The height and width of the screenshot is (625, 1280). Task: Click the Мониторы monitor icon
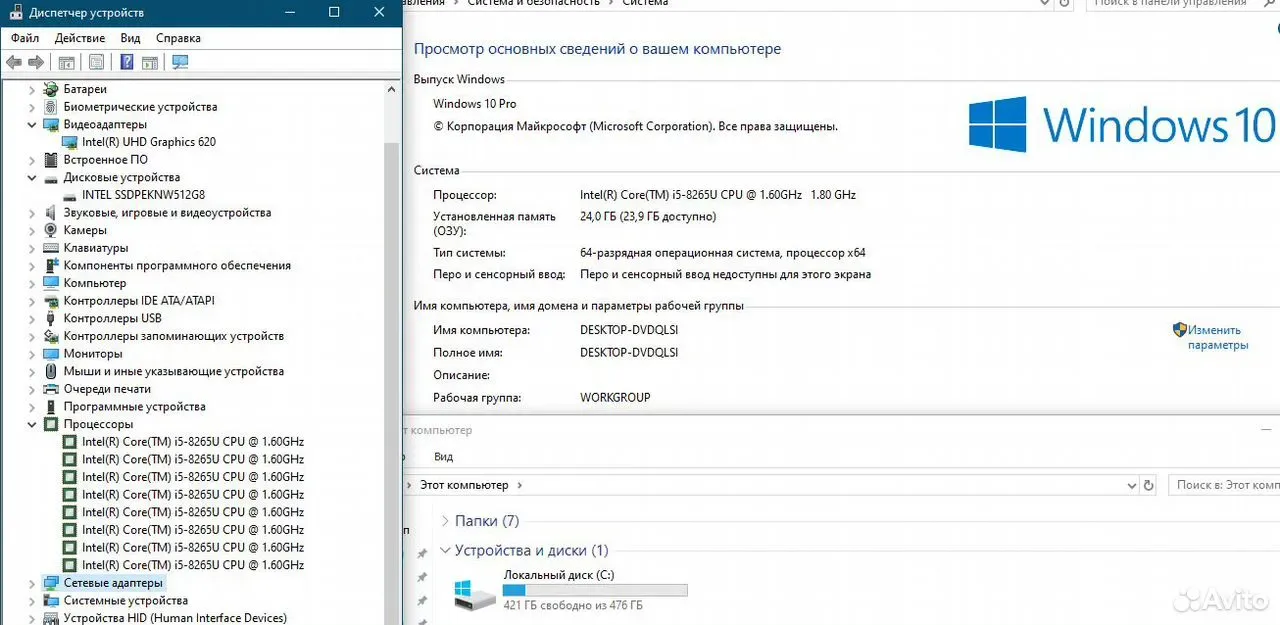(51, 354)
